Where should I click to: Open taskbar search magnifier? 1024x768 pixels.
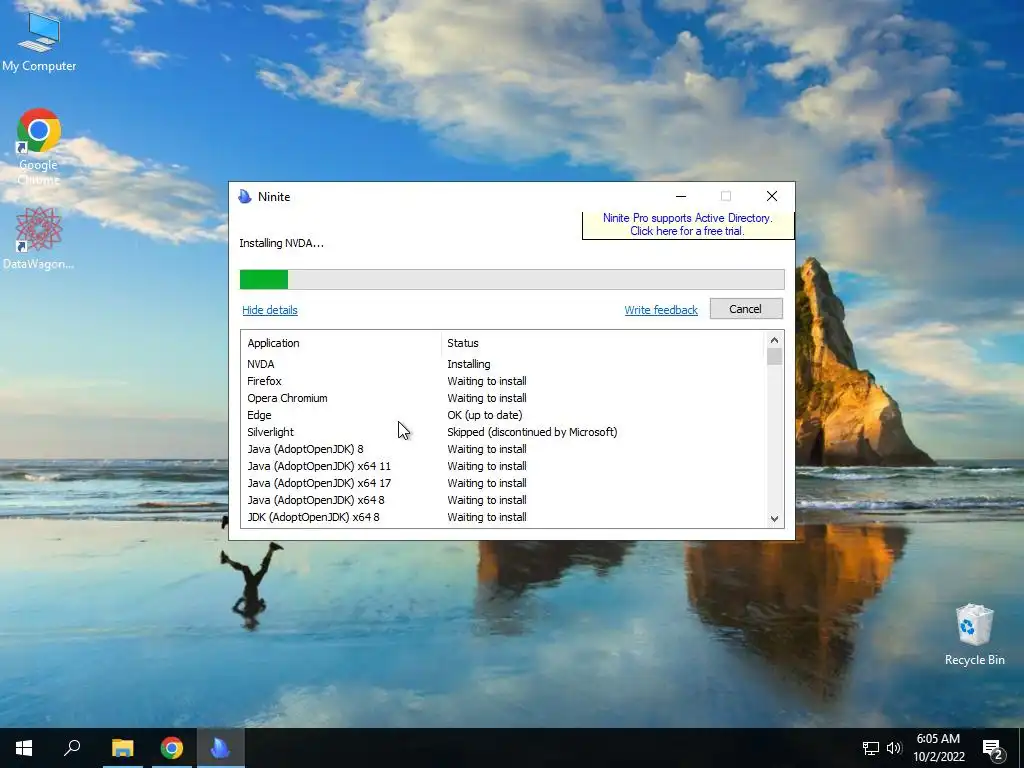[72, 748]
